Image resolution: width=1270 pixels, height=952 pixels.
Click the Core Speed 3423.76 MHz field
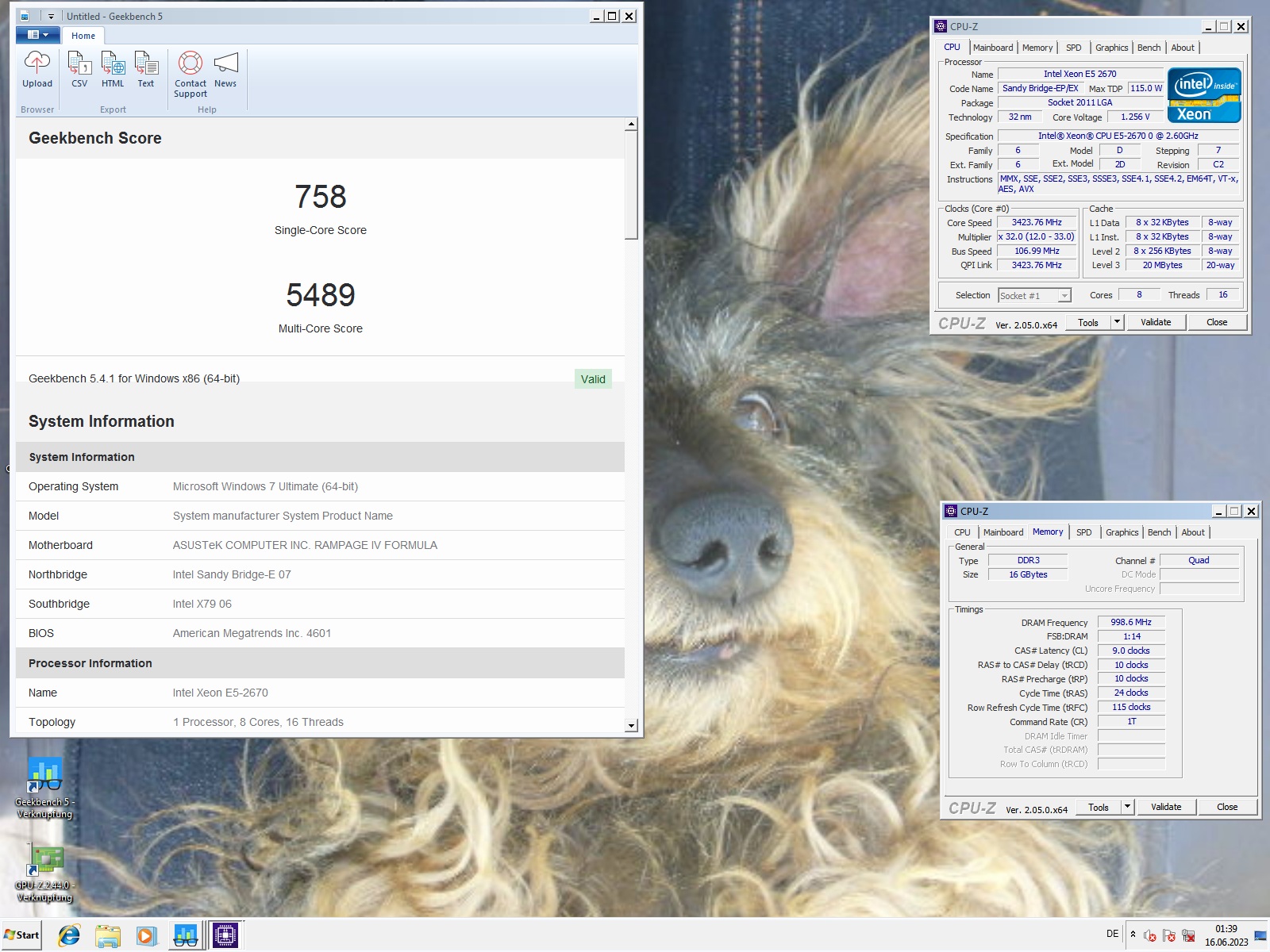point(1037,223)
